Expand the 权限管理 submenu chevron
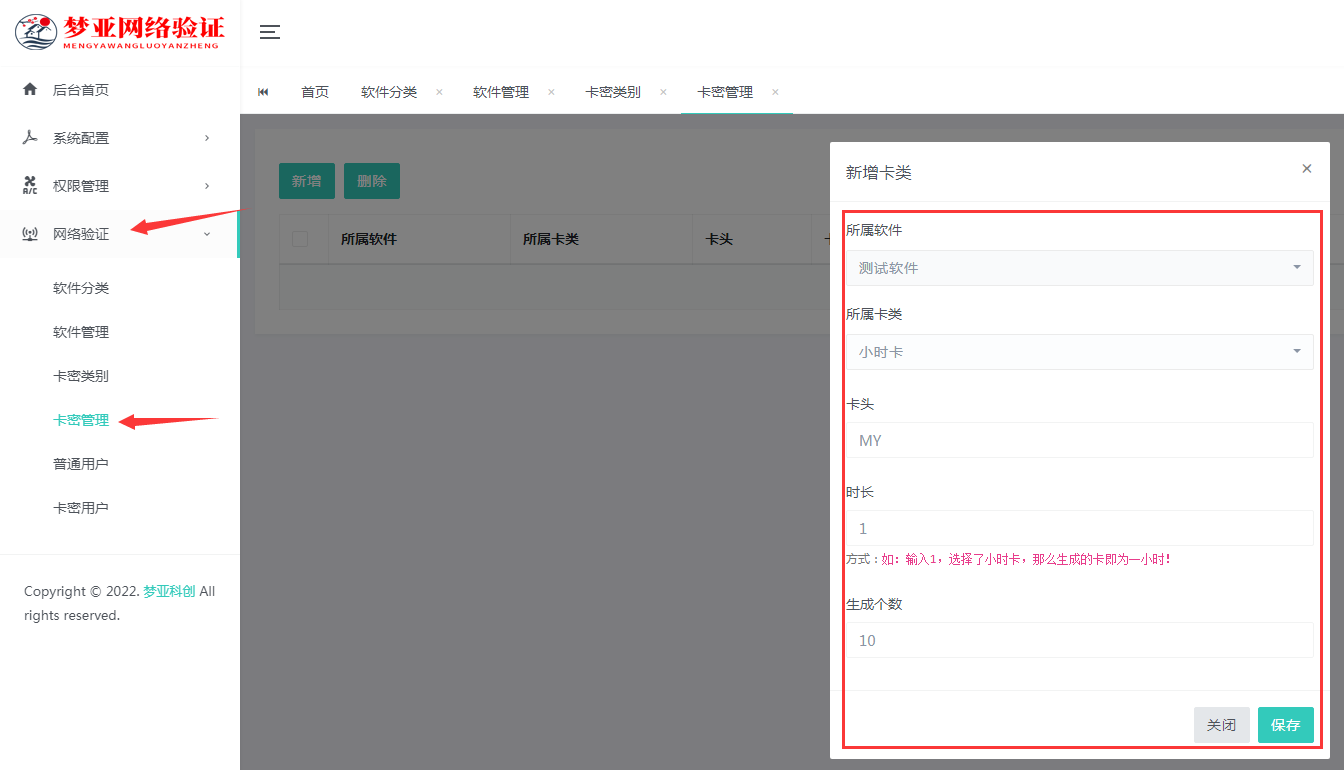This screenshot has width=1344, height=770. pyautogui.click(x=207, y=185)
